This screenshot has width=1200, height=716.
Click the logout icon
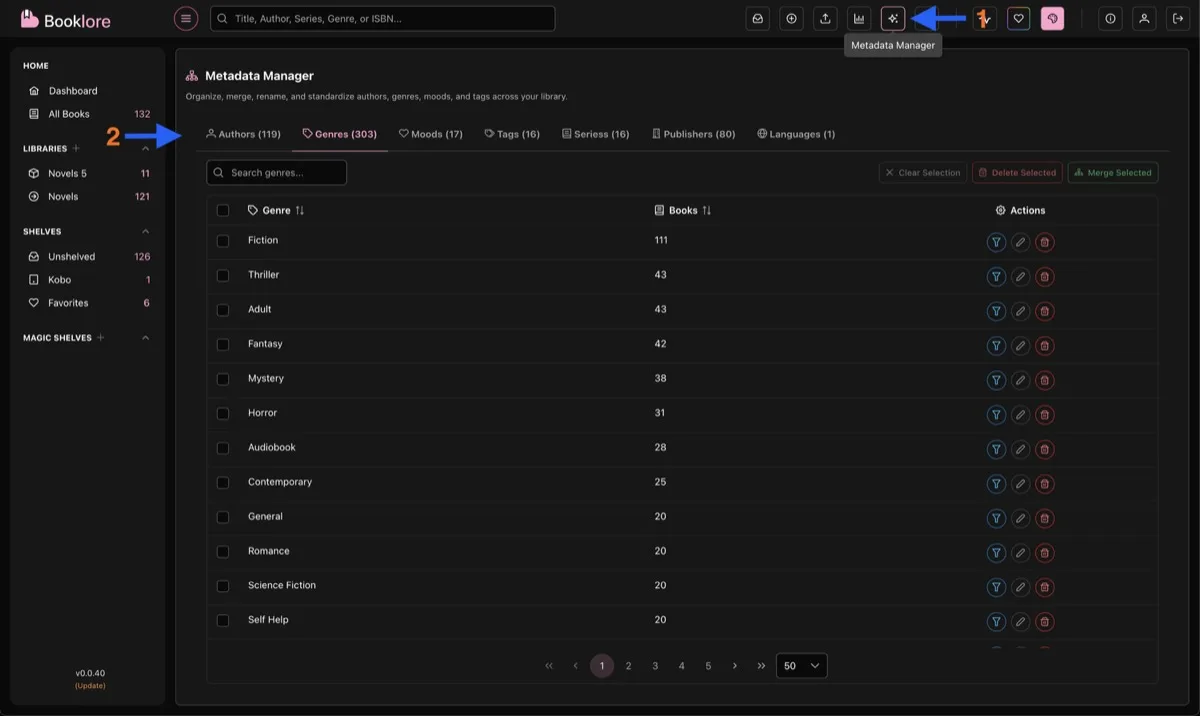pyautogui.click(x=1177, y=18)
